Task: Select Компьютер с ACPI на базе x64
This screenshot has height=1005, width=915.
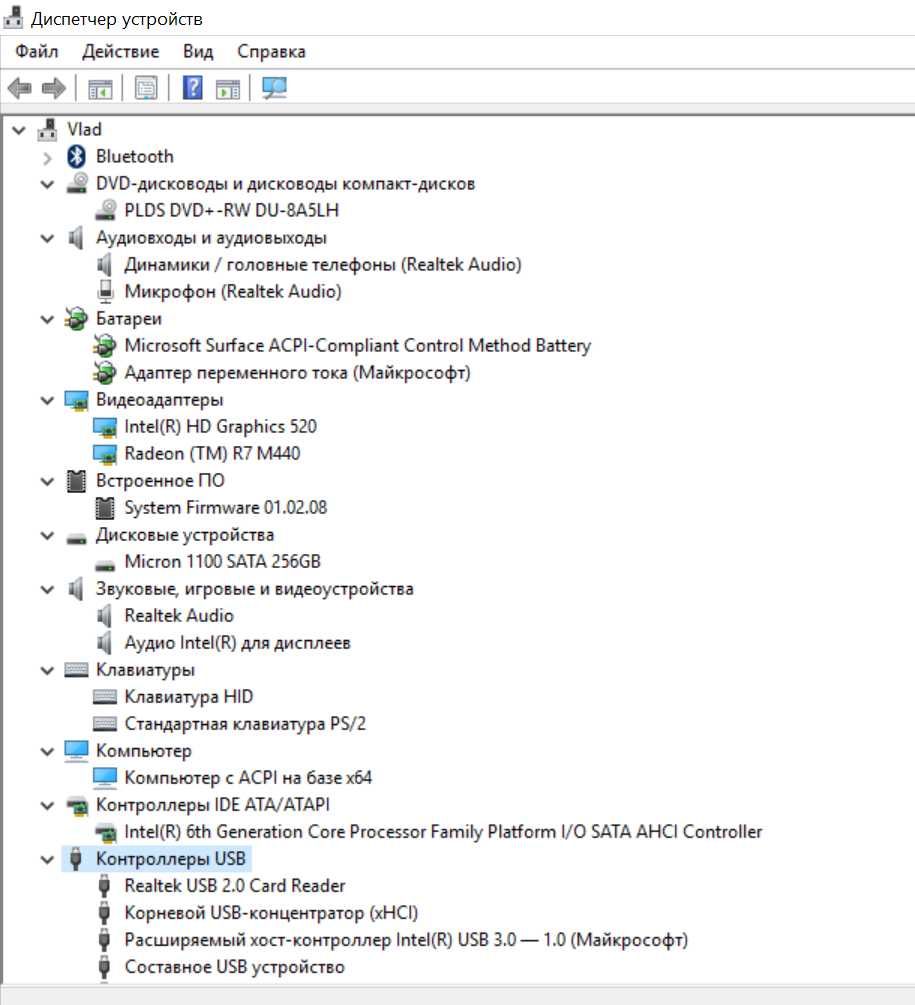Action: pos(248,778)
